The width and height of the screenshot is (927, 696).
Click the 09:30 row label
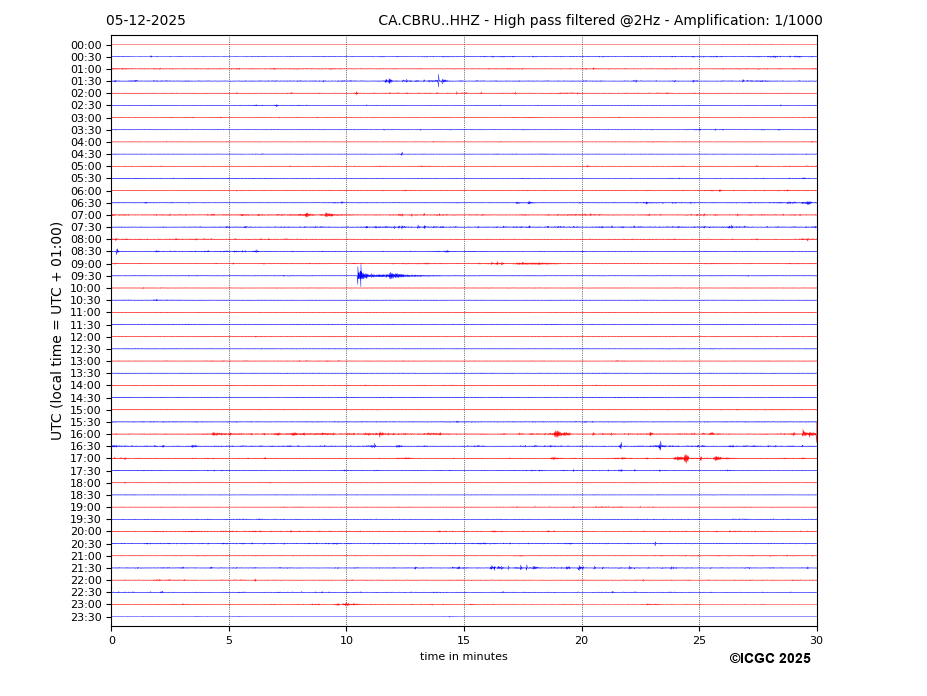pos(86,276)
